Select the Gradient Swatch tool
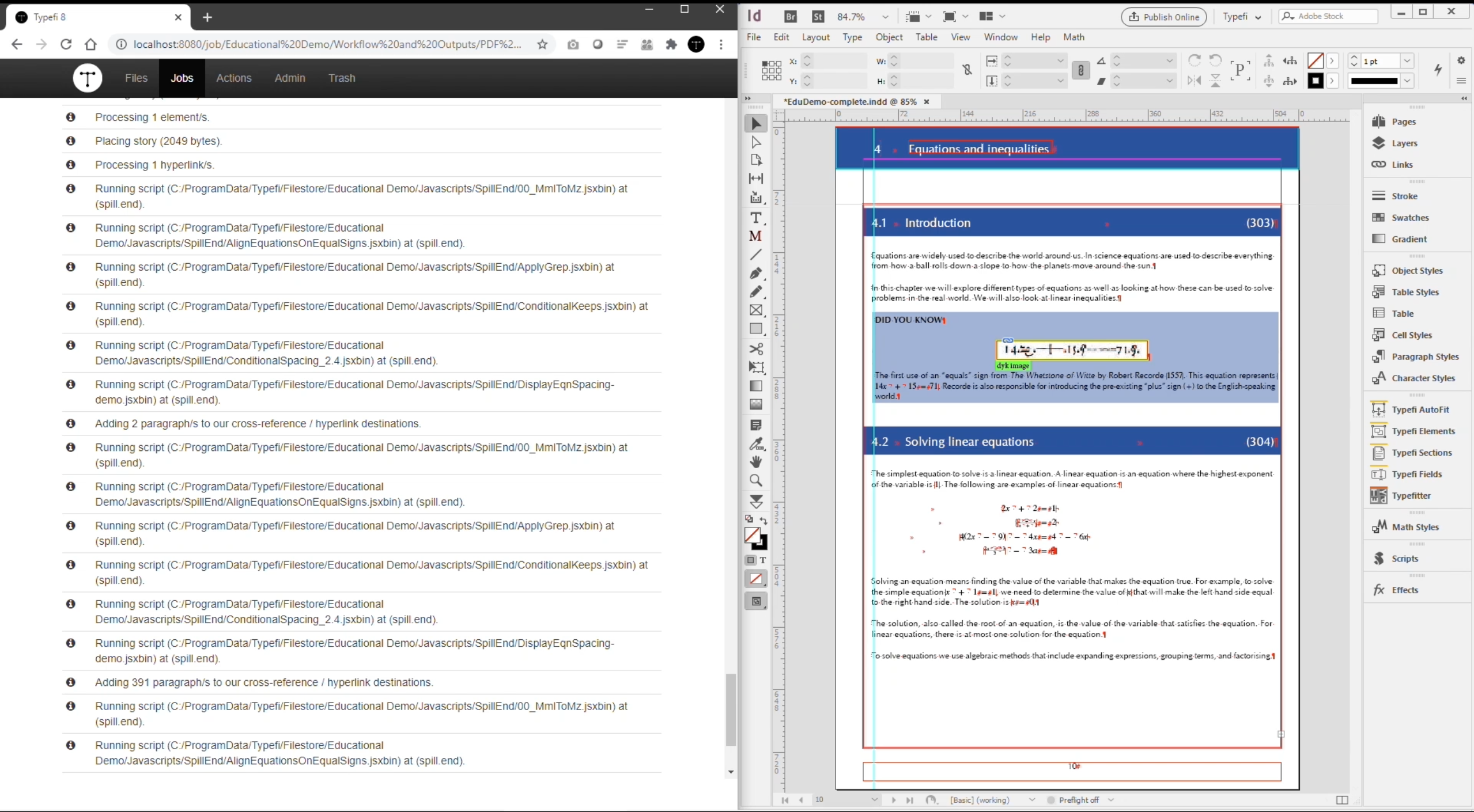Screen dimensions: 1474x812 [x=756, y=386]
